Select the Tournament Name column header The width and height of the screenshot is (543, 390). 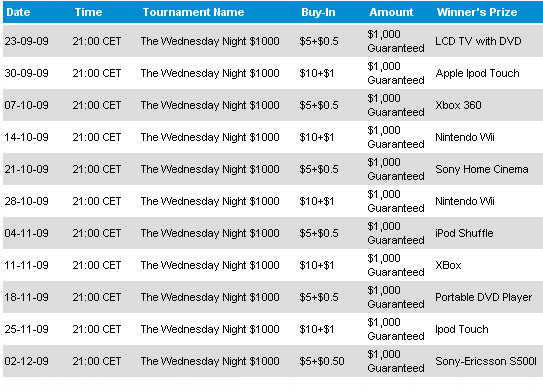(x=193, y=12)
